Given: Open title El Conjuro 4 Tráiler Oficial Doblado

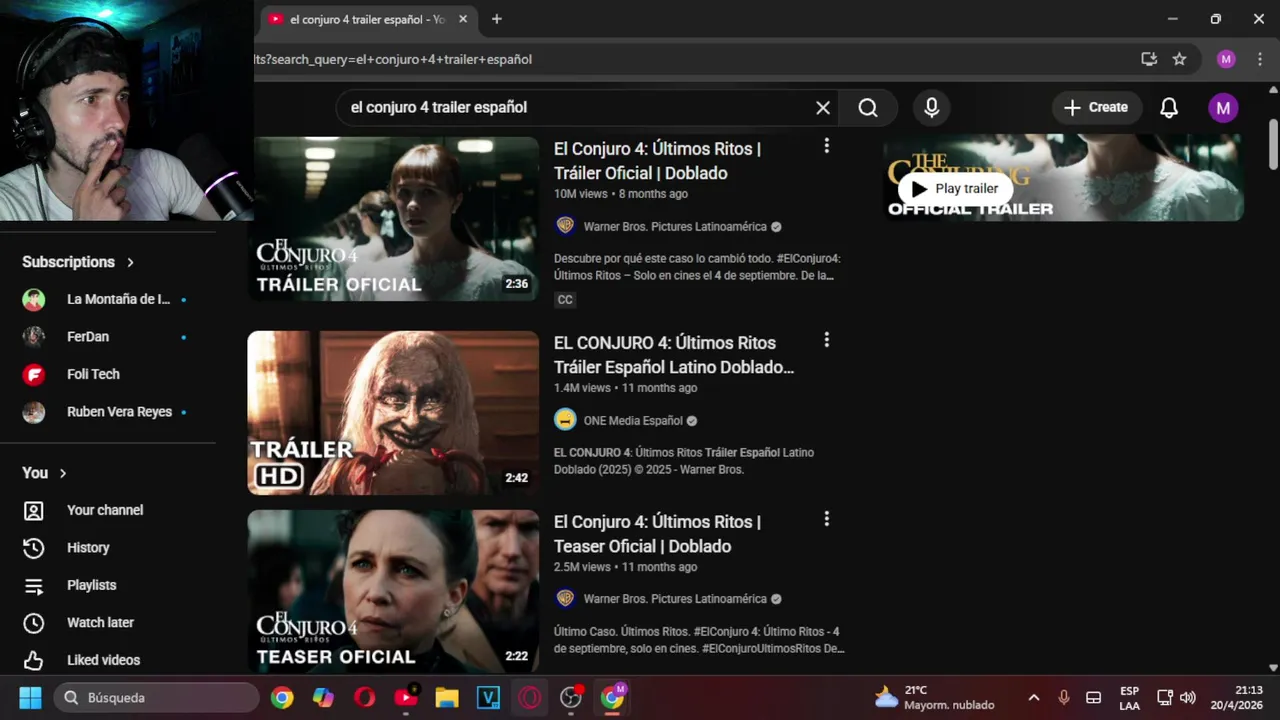Looking at the screenshot, I should point(658,161).
